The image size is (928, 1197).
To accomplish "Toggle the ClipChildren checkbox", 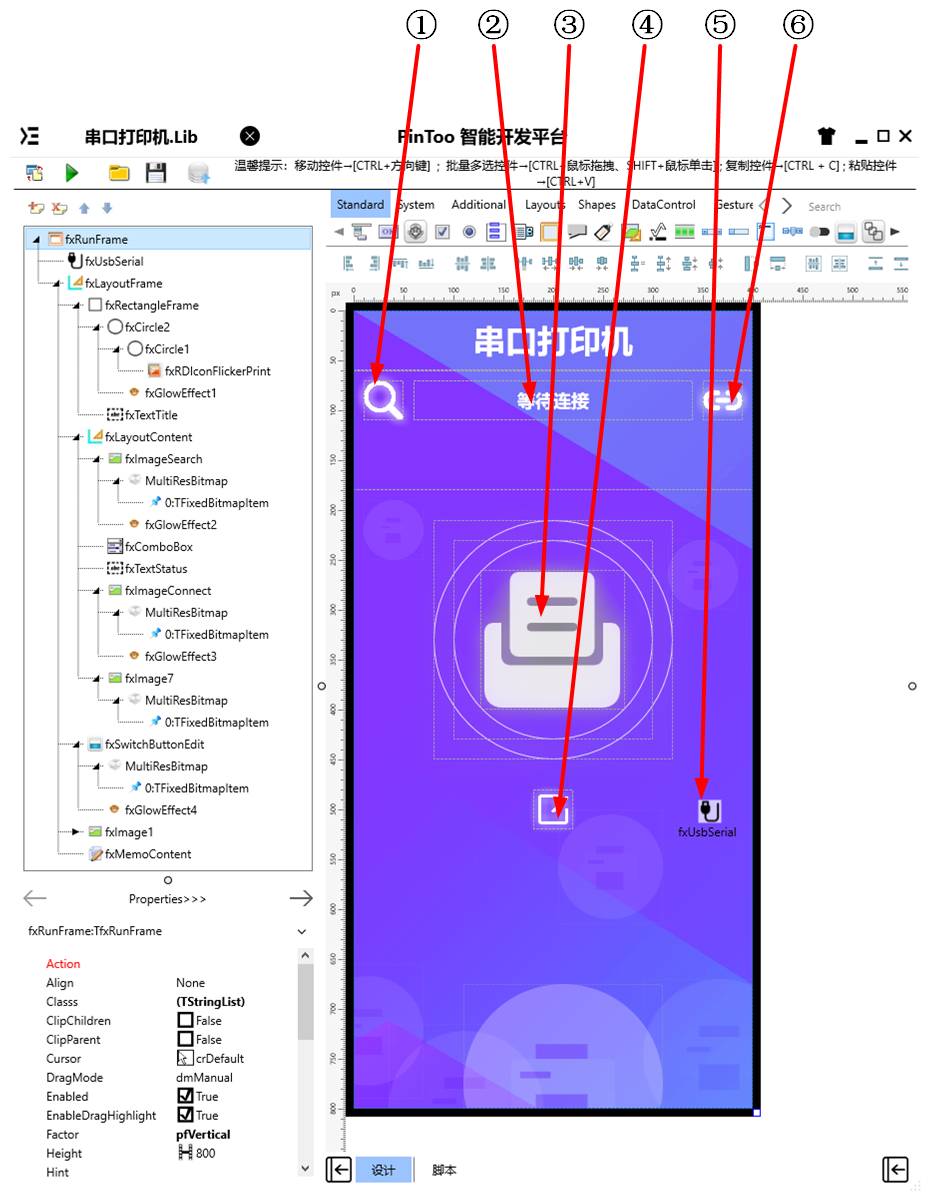I will (x=185, y=1020).
